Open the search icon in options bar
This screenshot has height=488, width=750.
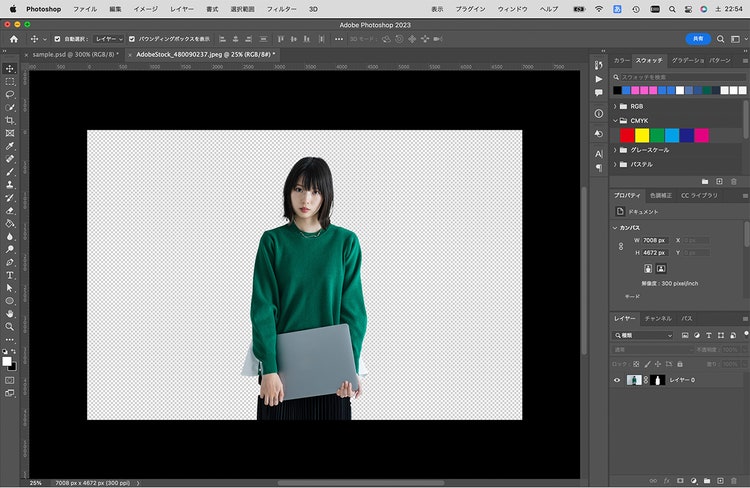(720, 39)
